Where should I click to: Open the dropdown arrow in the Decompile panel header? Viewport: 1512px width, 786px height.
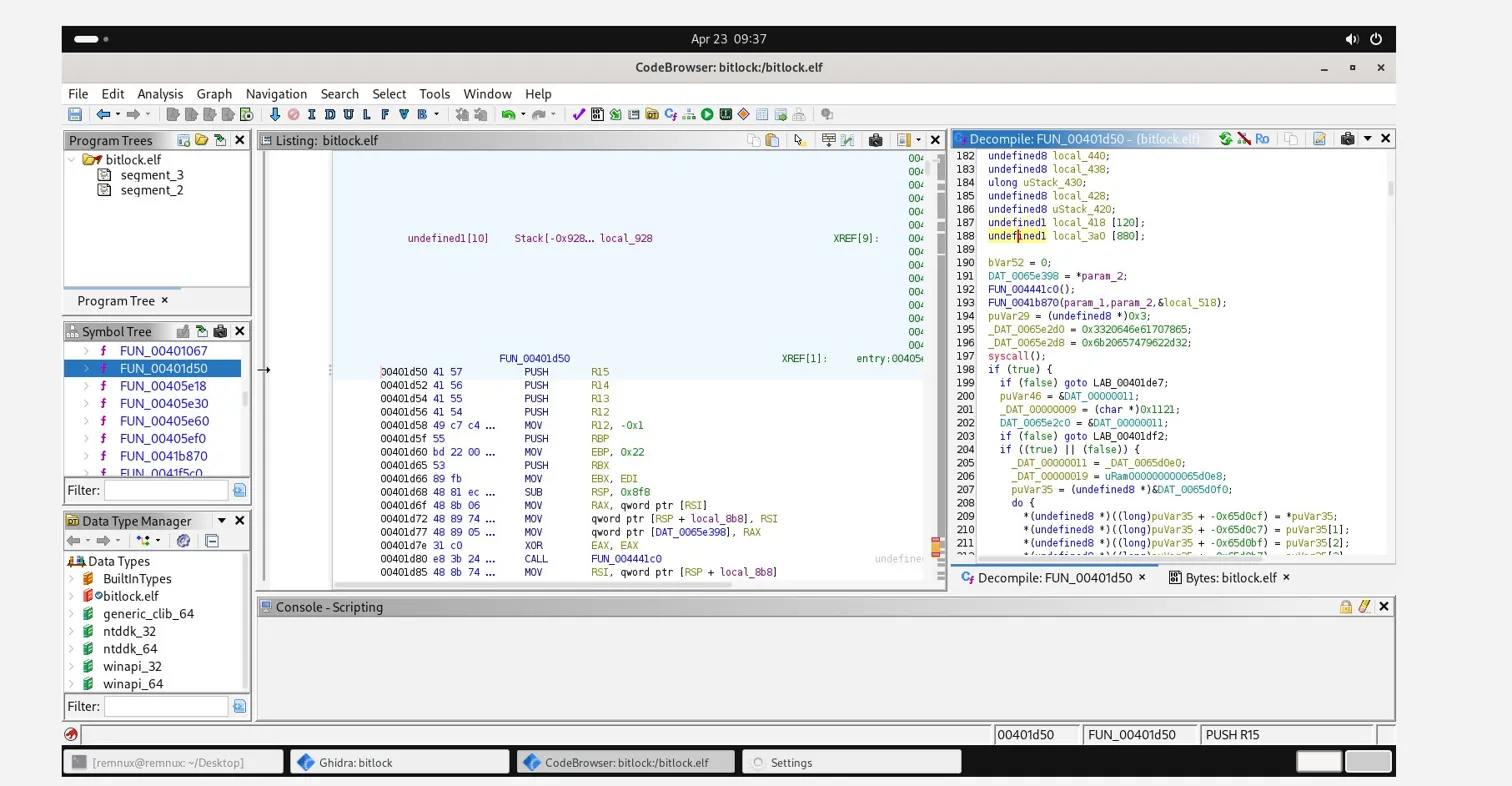(x=1368, y=139)
